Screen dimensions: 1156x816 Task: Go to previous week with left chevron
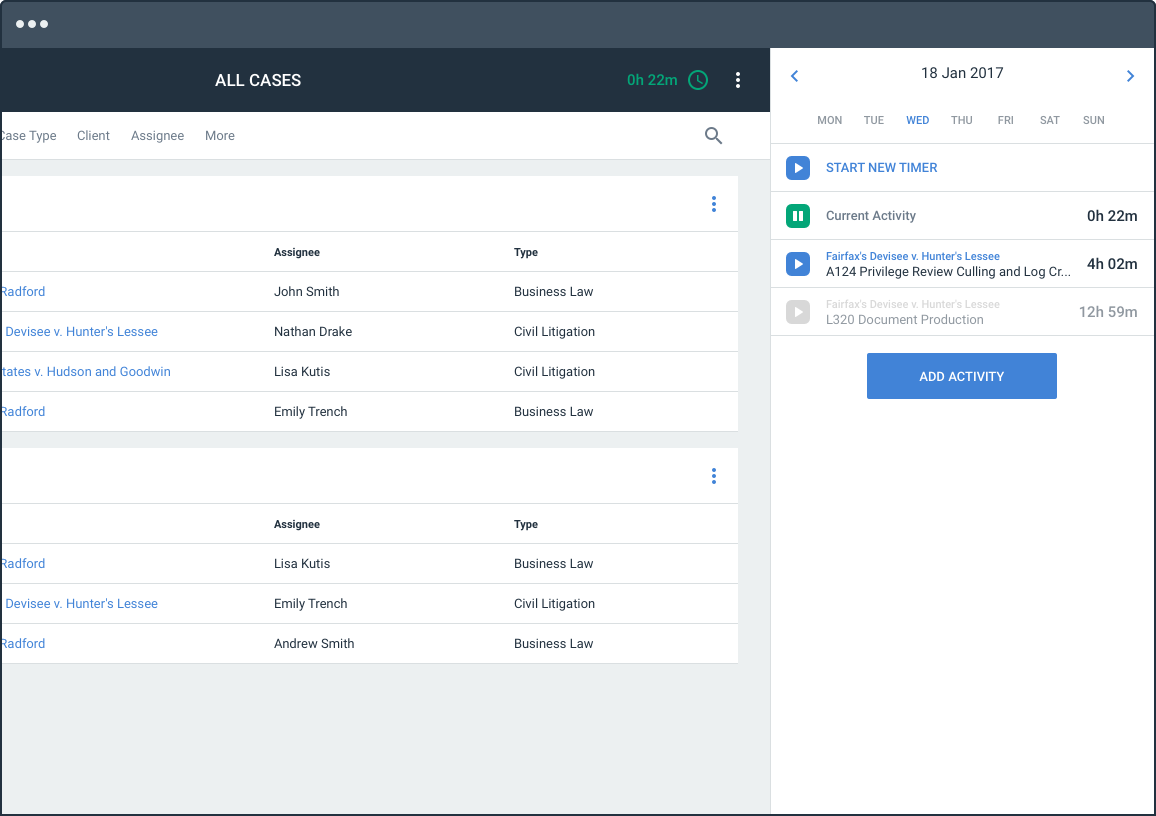pos(794,76)
